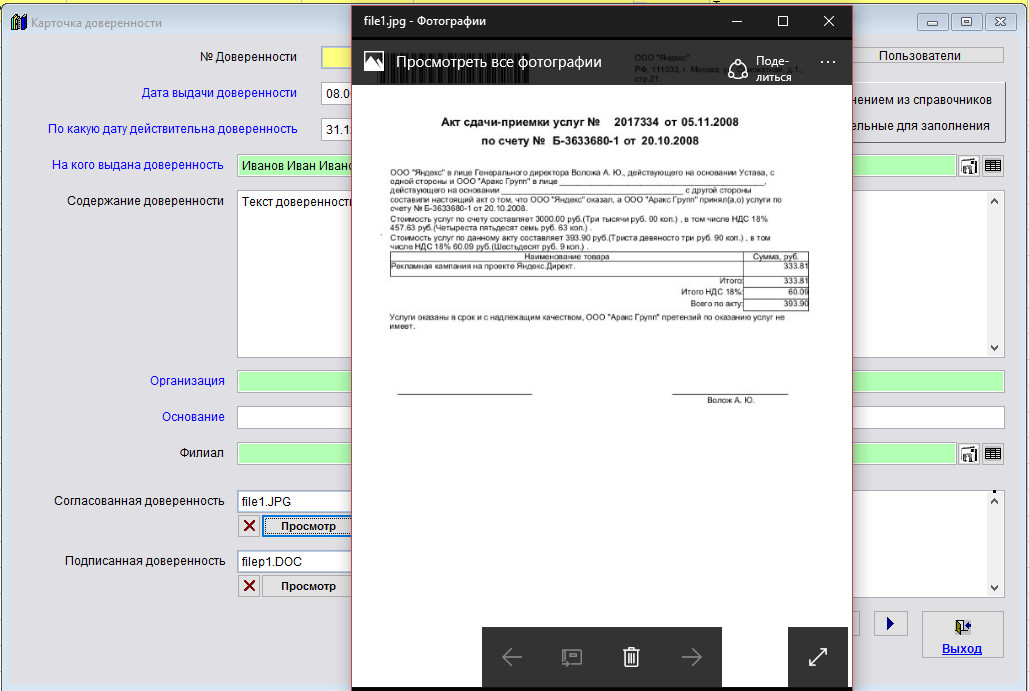The image size is (1029, 691).
Task: Click the blue next-record arrow button
Action: [890, 624]
